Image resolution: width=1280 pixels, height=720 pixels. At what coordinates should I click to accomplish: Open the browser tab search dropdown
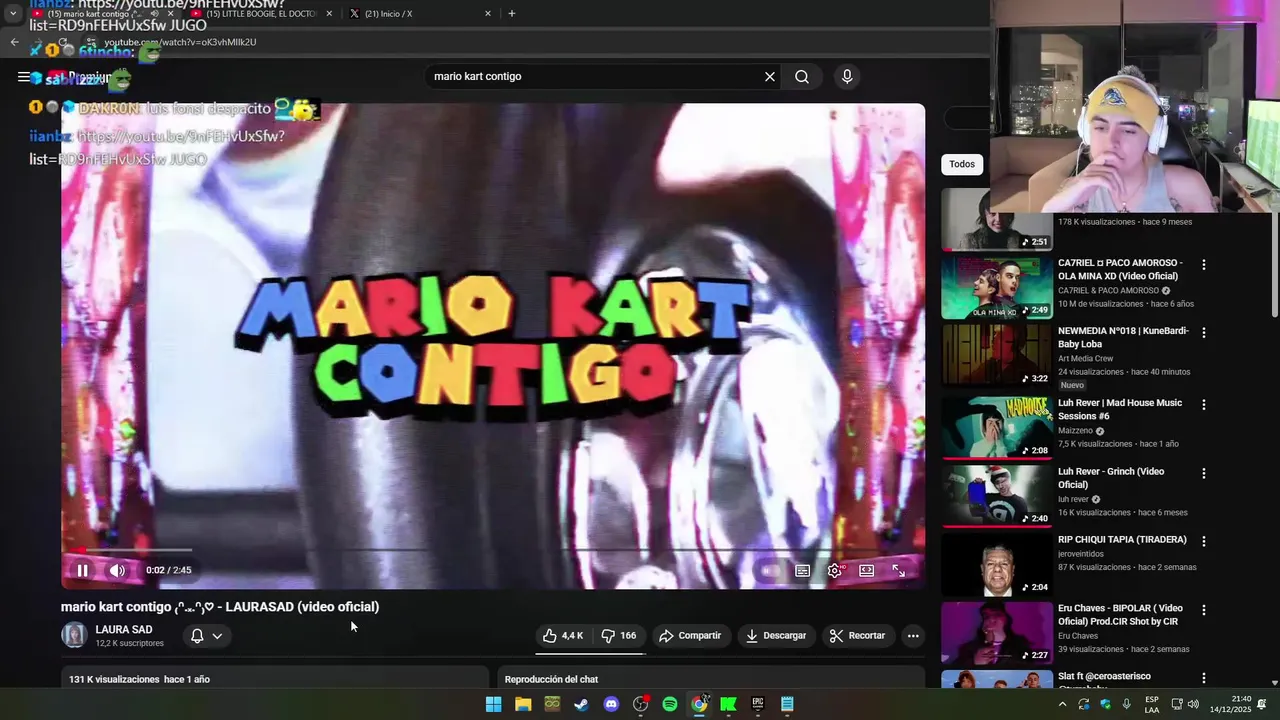[13, 13]
